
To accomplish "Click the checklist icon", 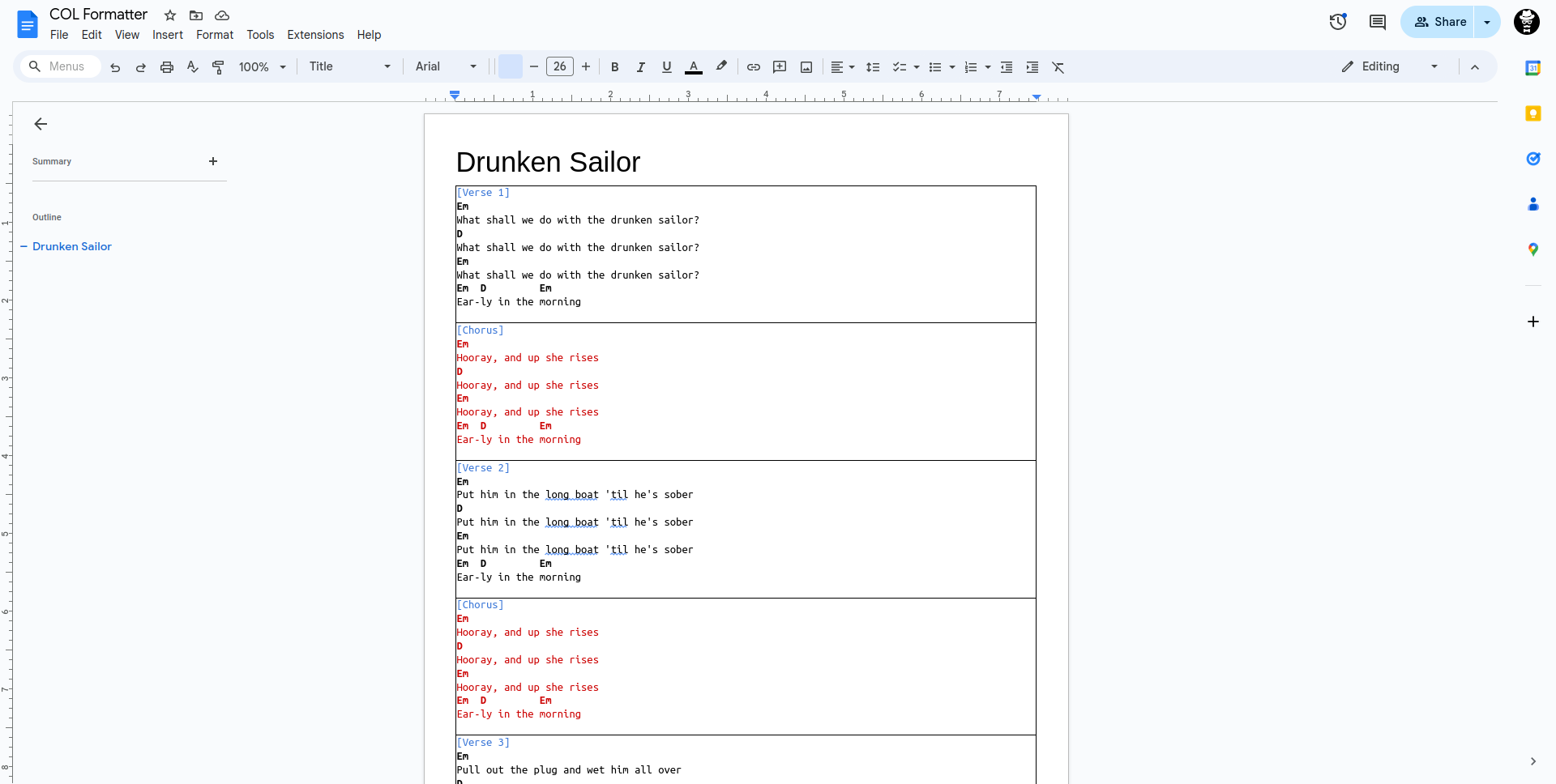I will pyautogui.click(x=899, y=67).
